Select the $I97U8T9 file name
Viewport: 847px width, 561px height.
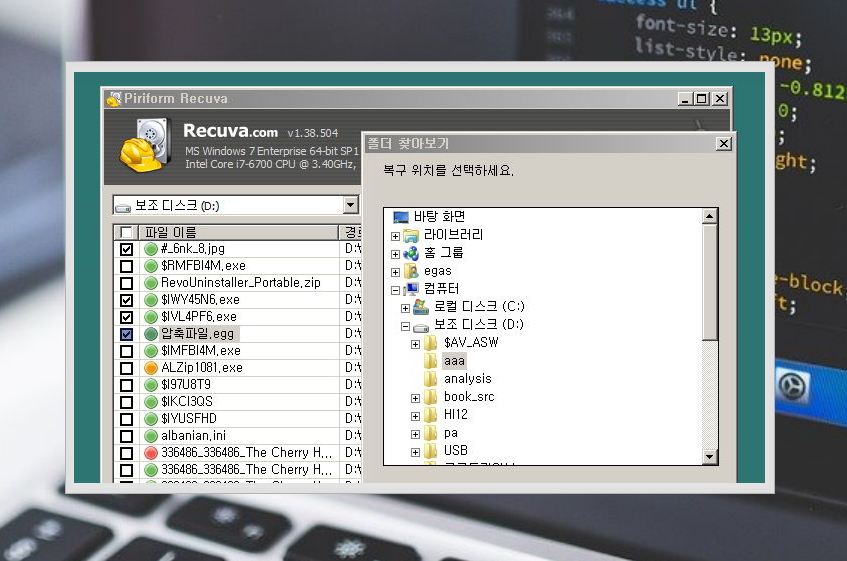[x=186, y=385]
